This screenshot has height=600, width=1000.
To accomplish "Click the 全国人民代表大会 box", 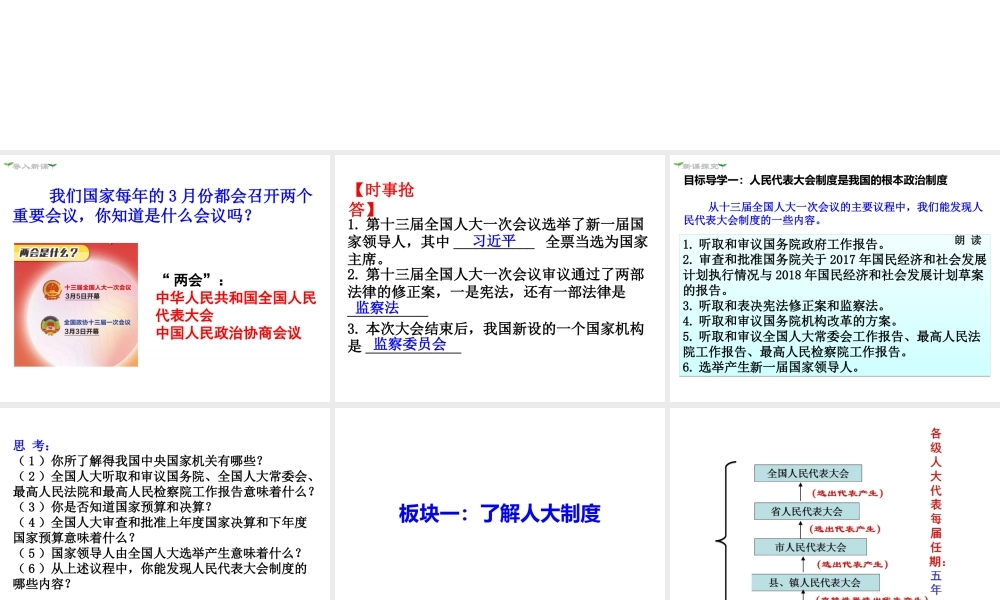I will point(807,473).
